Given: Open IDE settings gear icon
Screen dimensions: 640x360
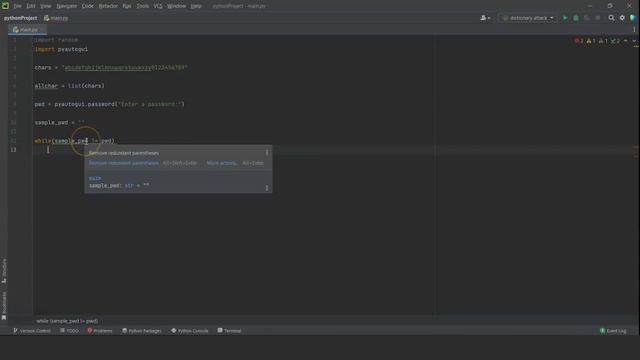Looking at the screenshot, I should click(x=622, y=18).
